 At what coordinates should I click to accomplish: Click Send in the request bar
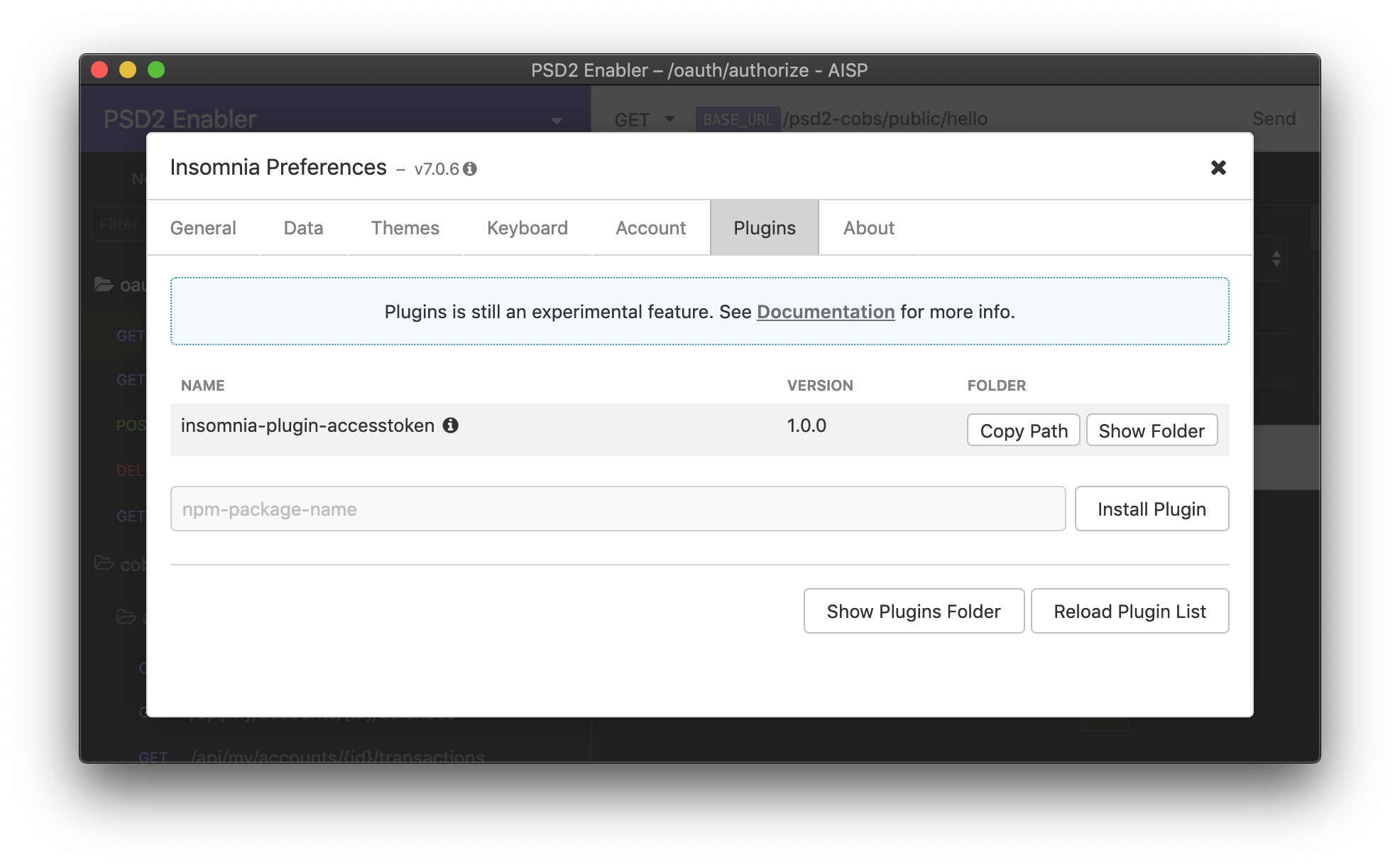[x=1274, y=119]
